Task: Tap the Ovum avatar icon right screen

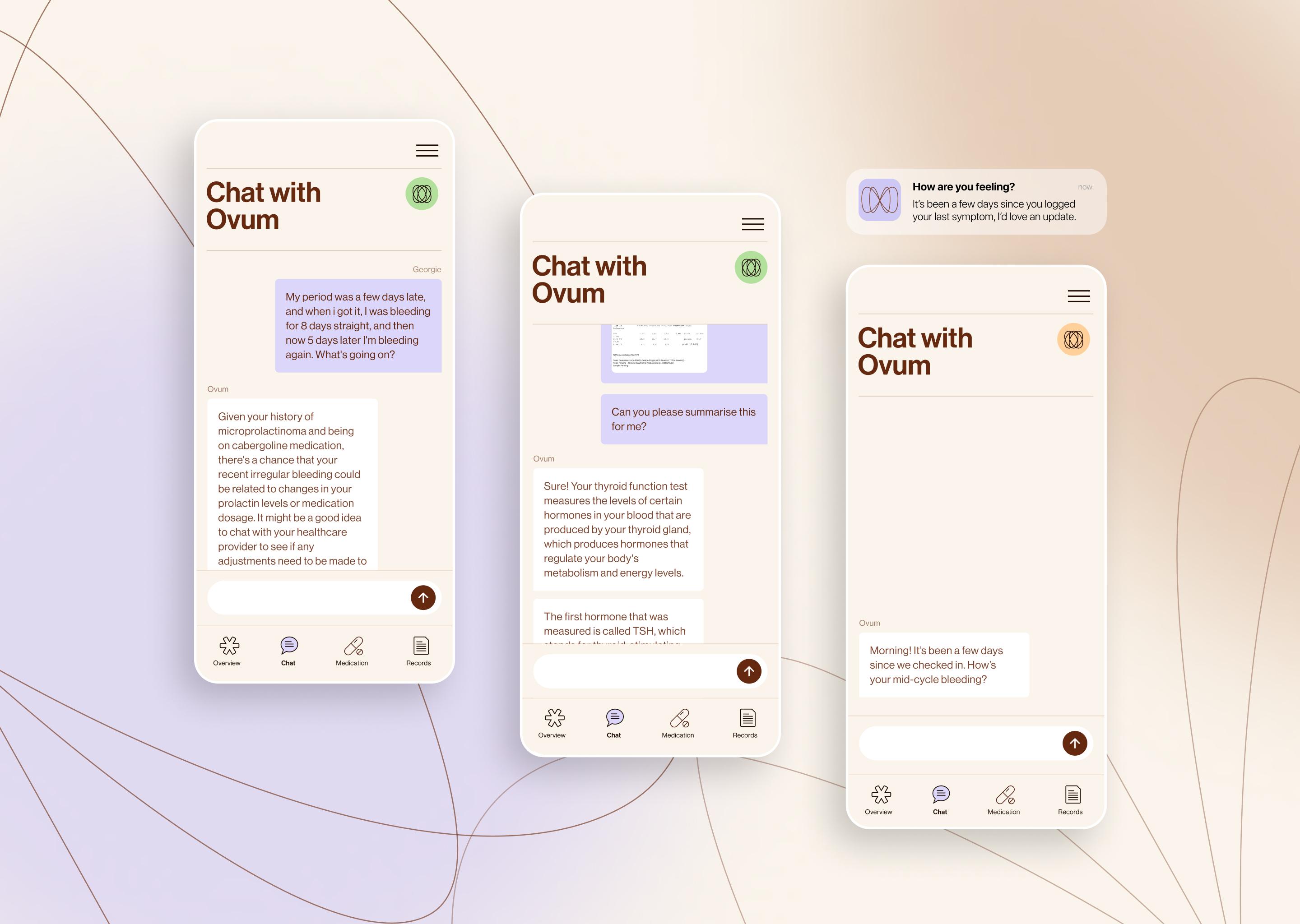Action: [1071, 336]
